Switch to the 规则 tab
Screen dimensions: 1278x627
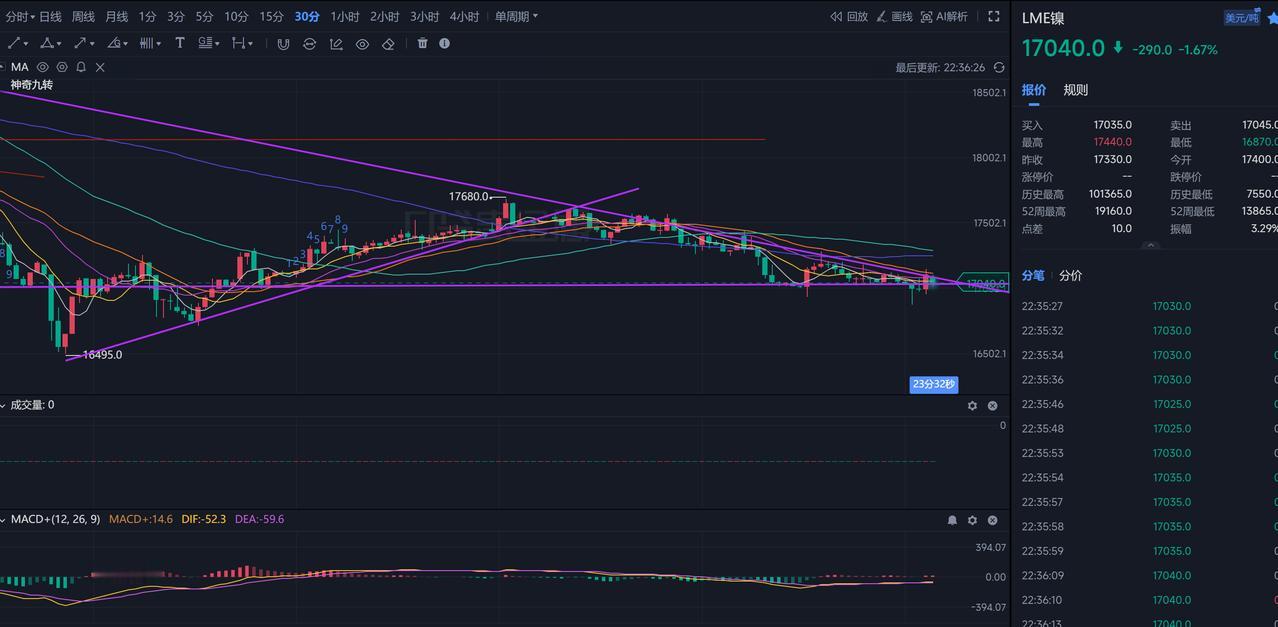(1075, 90)
